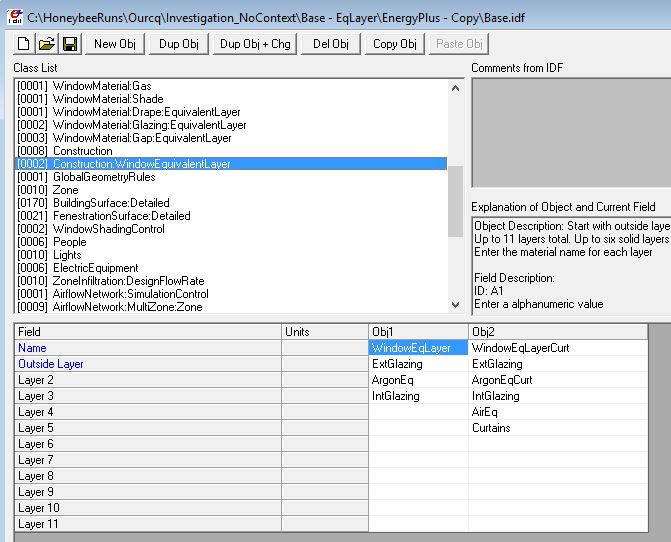Select Construction:WindowEquivalentLayer class
The width and height of the screenshot is (671, 542).
tap(231, 164)
